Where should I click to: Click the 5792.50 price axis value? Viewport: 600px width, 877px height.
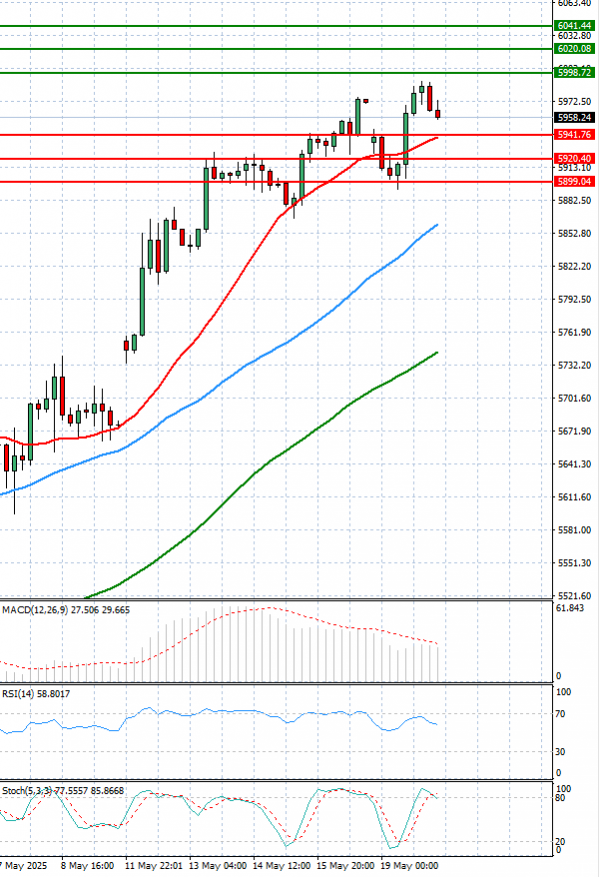click(574, 299)
